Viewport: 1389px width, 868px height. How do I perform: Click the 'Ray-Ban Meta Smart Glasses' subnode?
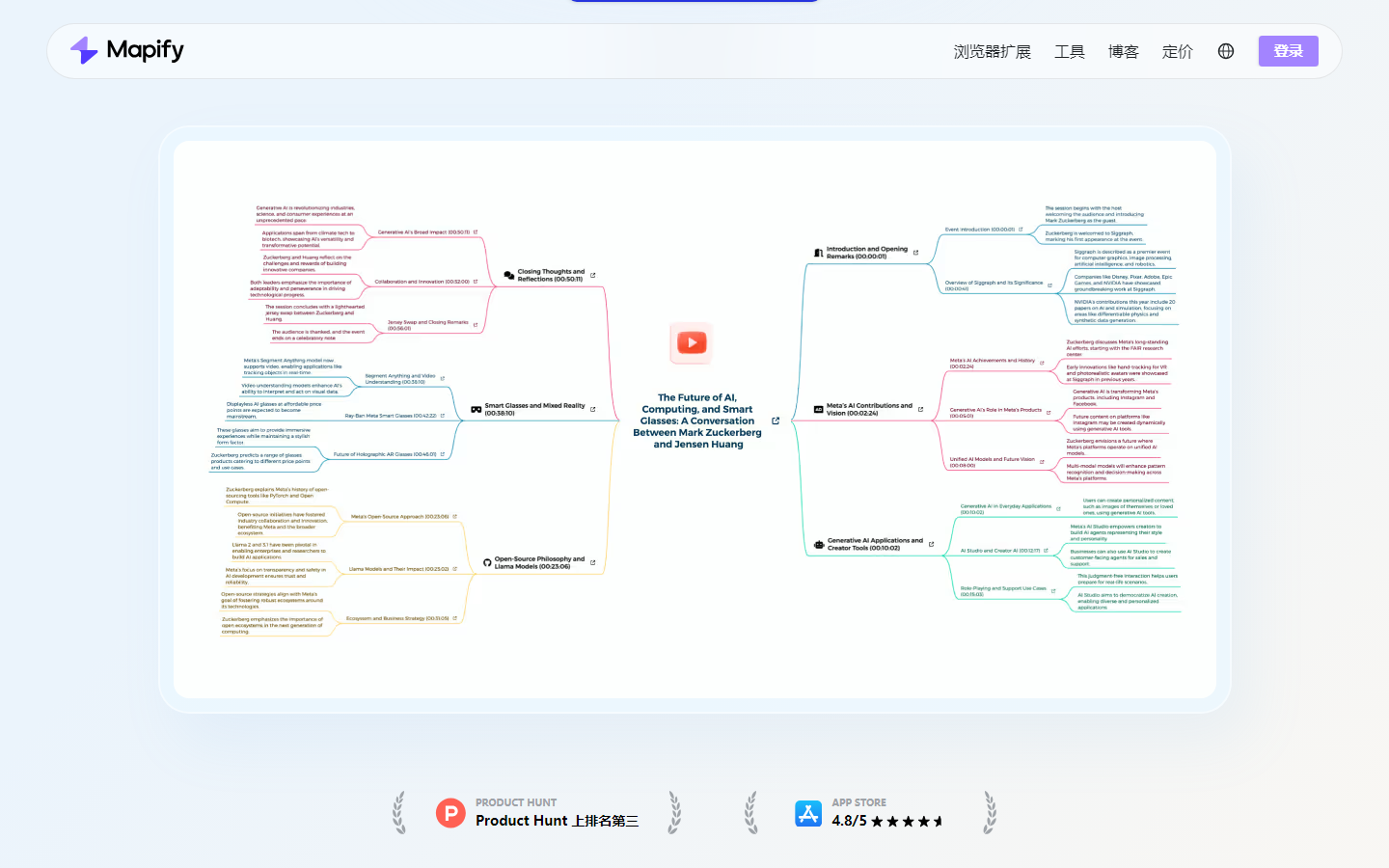pyautogui.click(x=391, y=416)
